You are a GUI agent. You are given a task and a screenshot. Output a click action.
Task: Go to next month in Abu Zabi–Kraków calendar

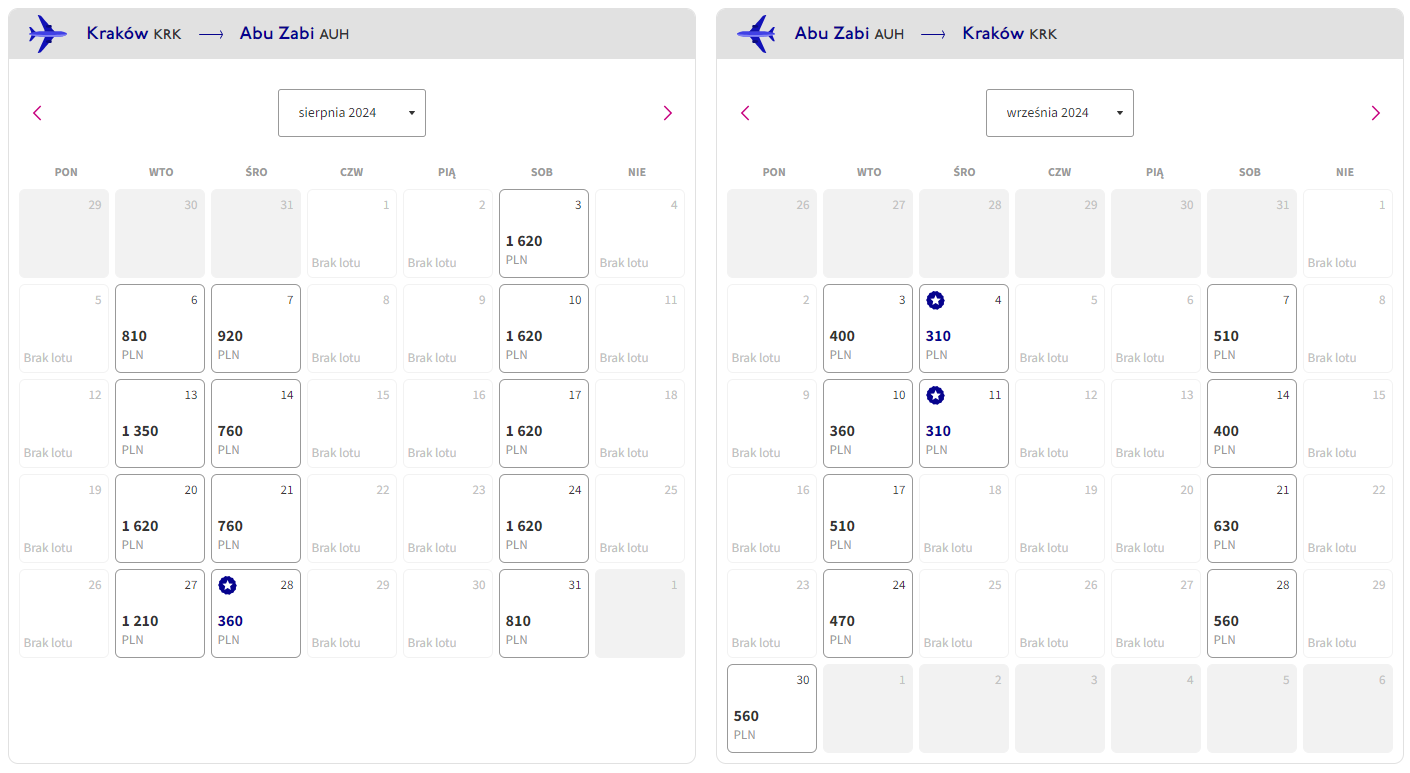1375,113
